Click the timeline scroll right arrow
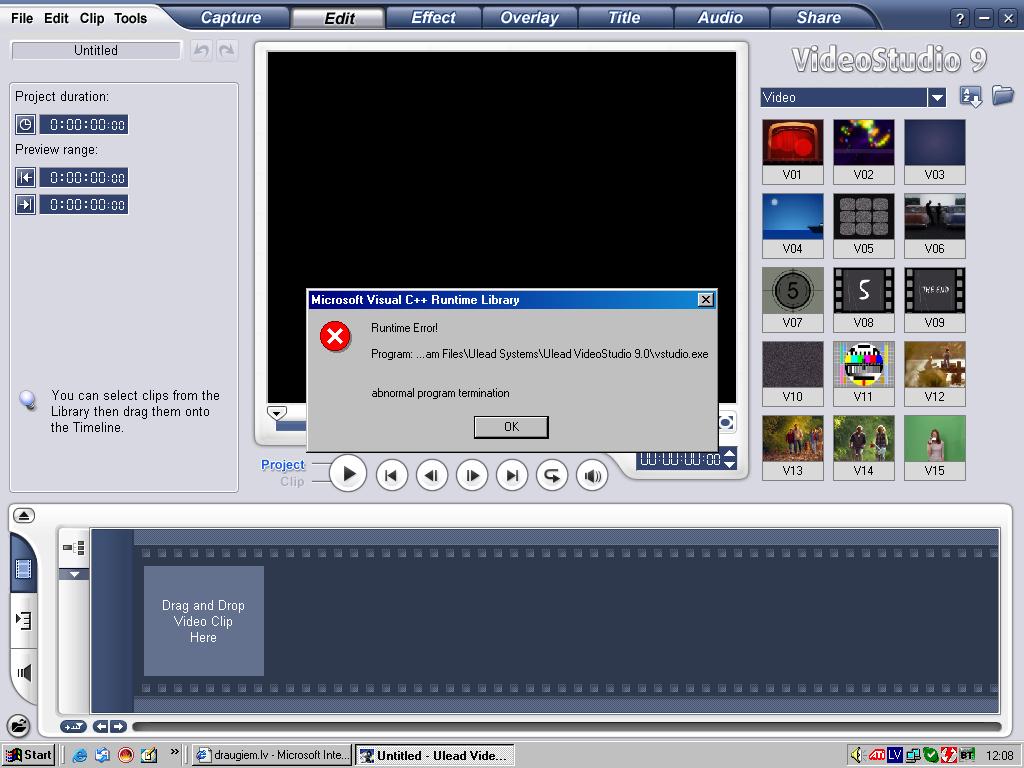The width and height of the screenshot is (1024, 768). coord(118,726)
